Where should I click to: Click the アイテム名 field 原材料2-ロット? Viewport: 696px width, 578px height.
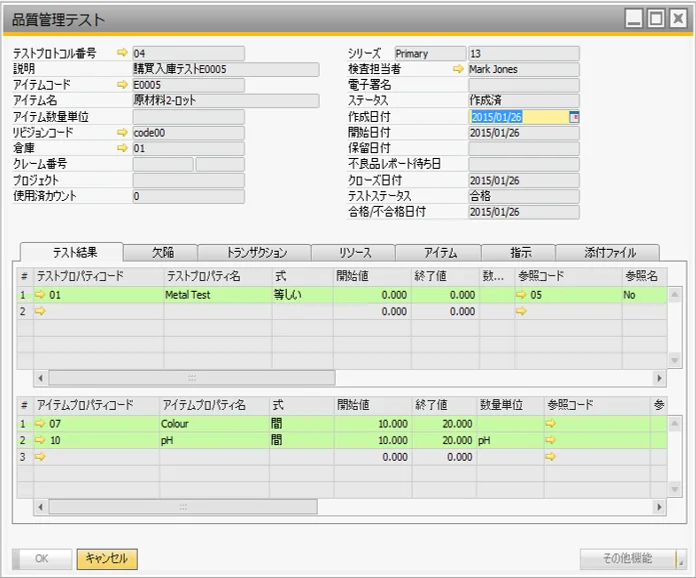click(x=225, y=101)
